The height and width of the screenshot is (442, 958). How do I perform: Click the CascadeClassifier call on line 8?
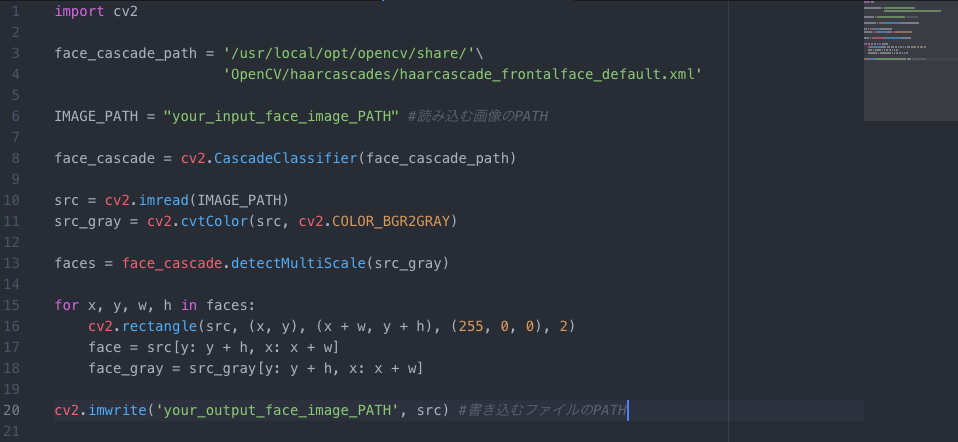[x=286, y=158]
